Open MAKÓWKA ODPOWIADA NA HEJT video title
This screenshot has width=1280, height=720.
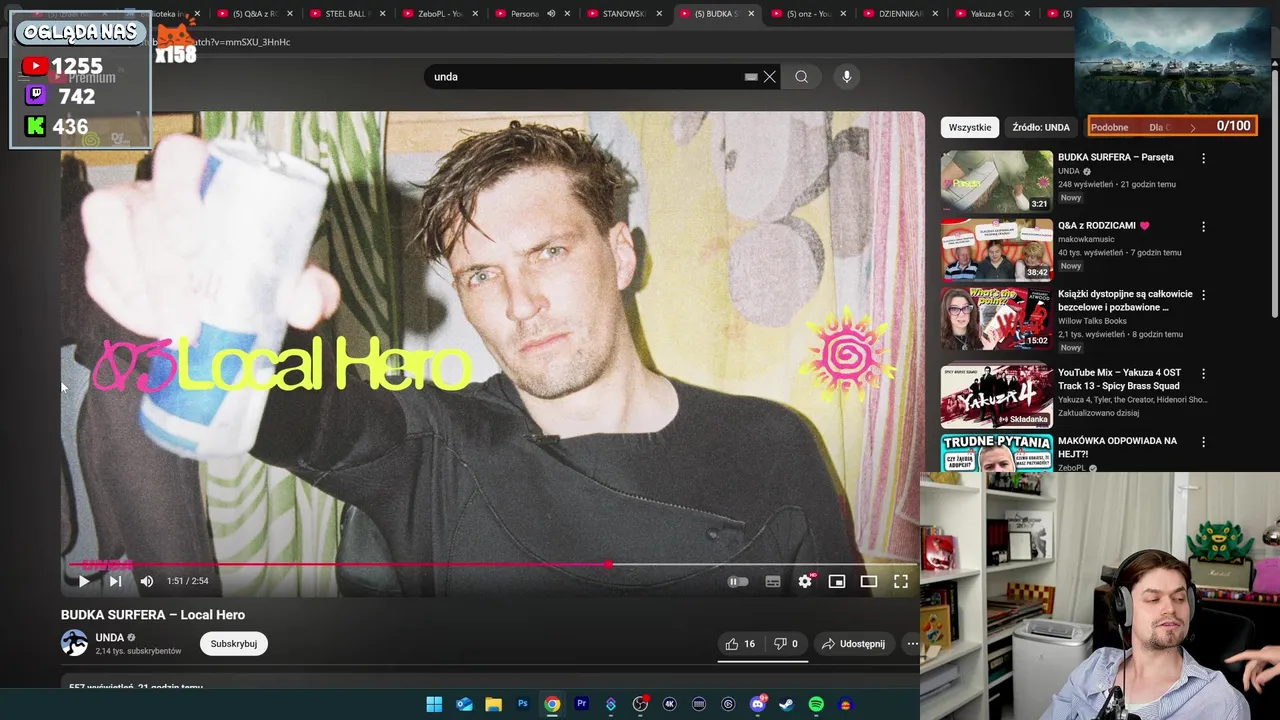tap(1117, 447)
